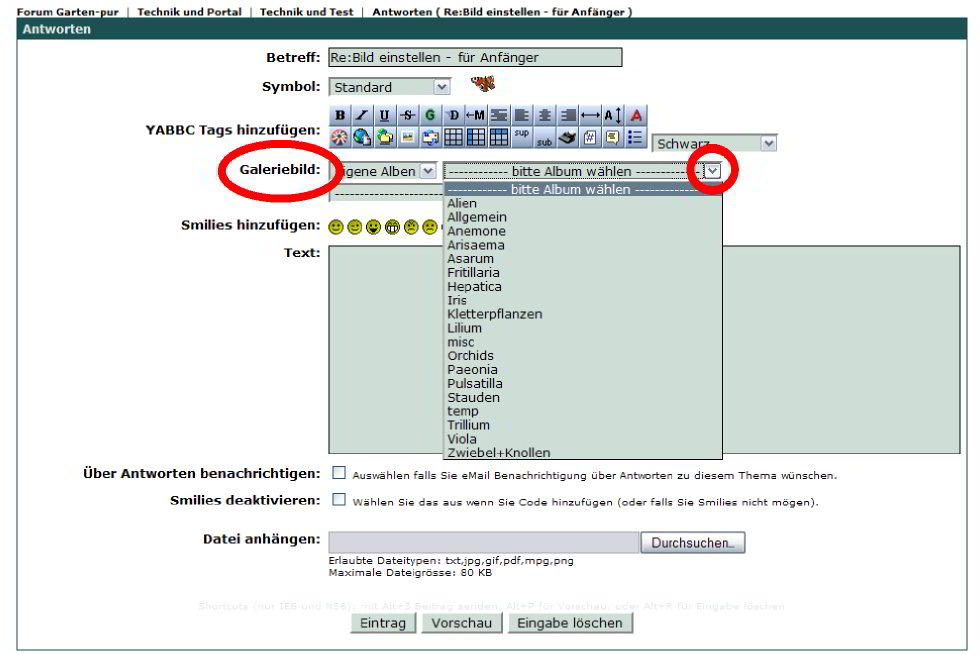This screenshot has width=980, height=655.
Task: Enable email notification for replies checkbox
Action: 339,473
